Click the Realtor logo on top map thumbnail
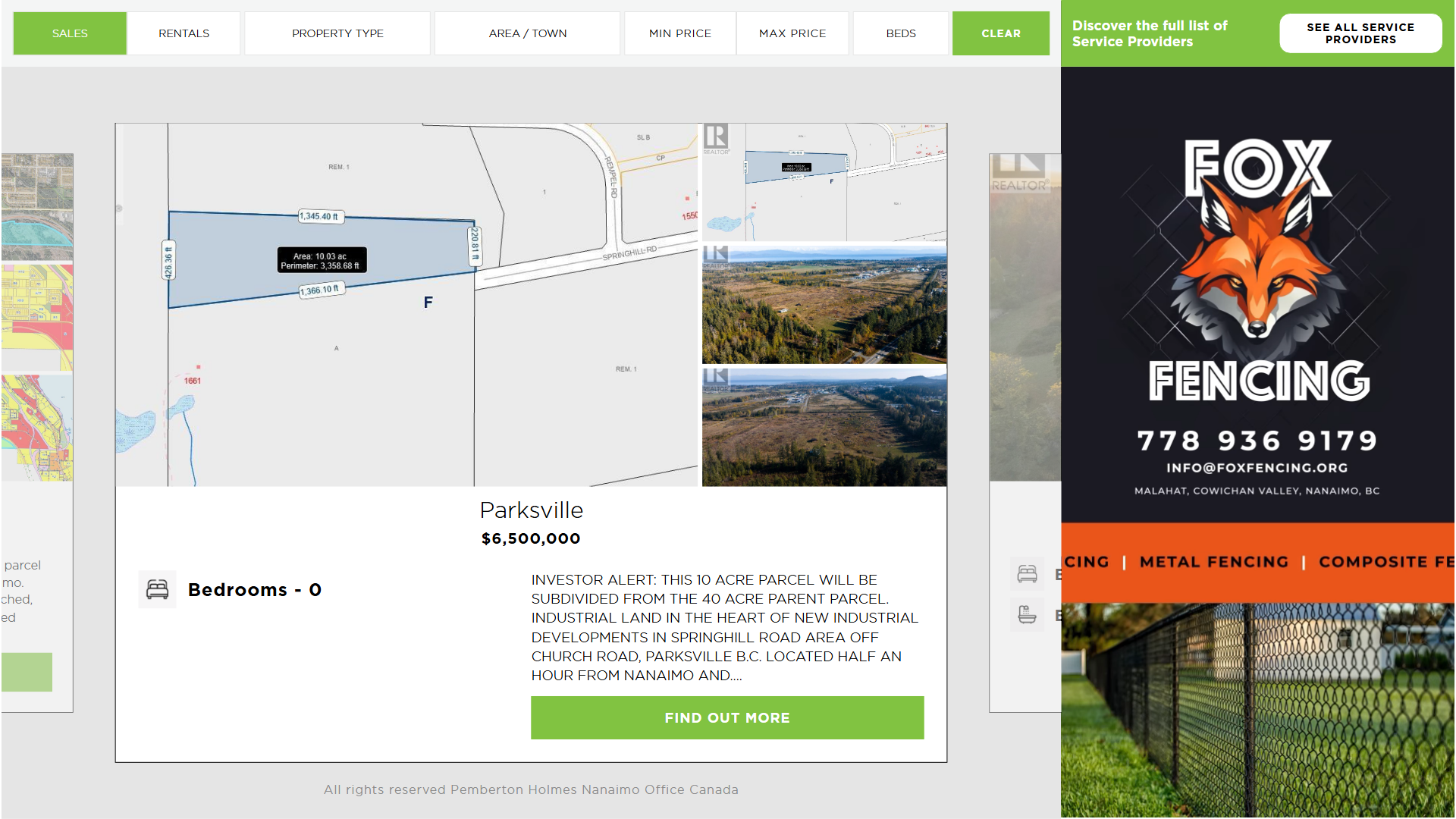This screenshot has width=1456, height=819. point(716,139)
